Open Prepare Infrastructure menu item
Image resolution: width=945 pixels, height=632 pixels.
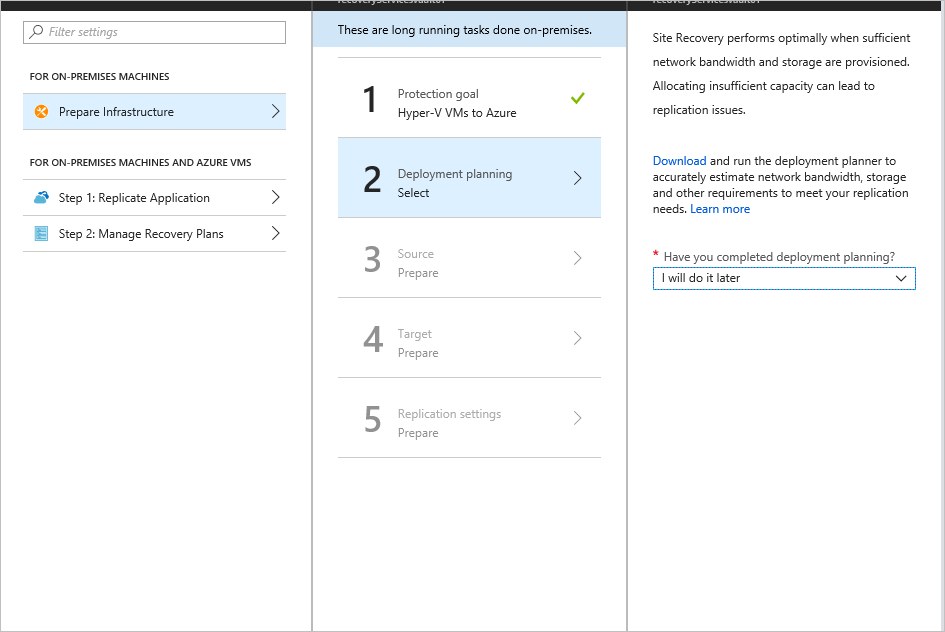pyautogui.click(x=154, y=111)
